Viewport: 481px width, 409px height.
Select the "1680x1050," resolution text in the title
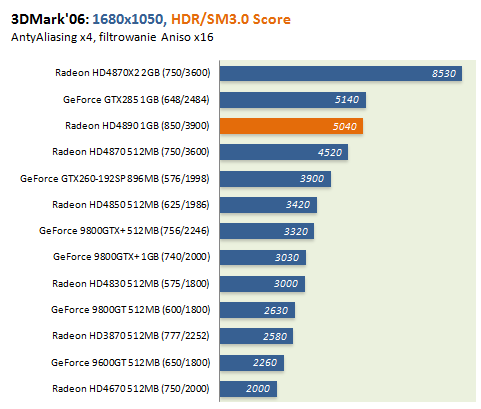tap(130, 19)
